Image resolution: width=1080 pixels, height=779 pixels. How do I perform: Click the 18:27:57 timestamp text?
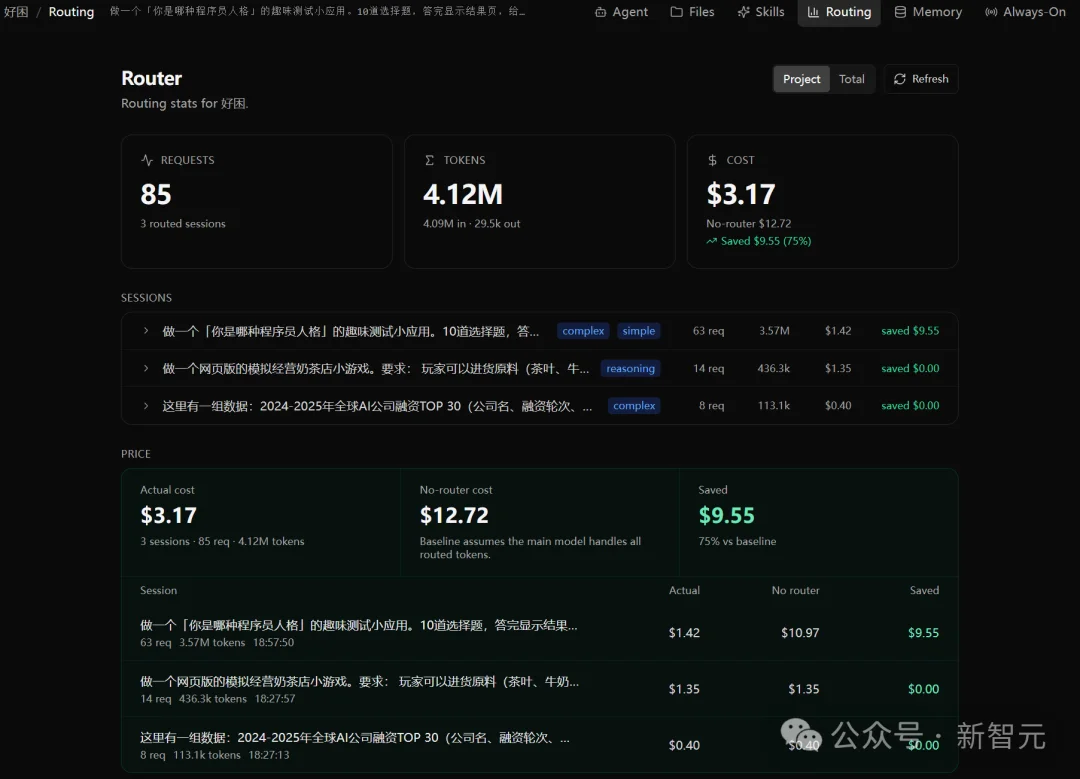(x=275, y=699)
